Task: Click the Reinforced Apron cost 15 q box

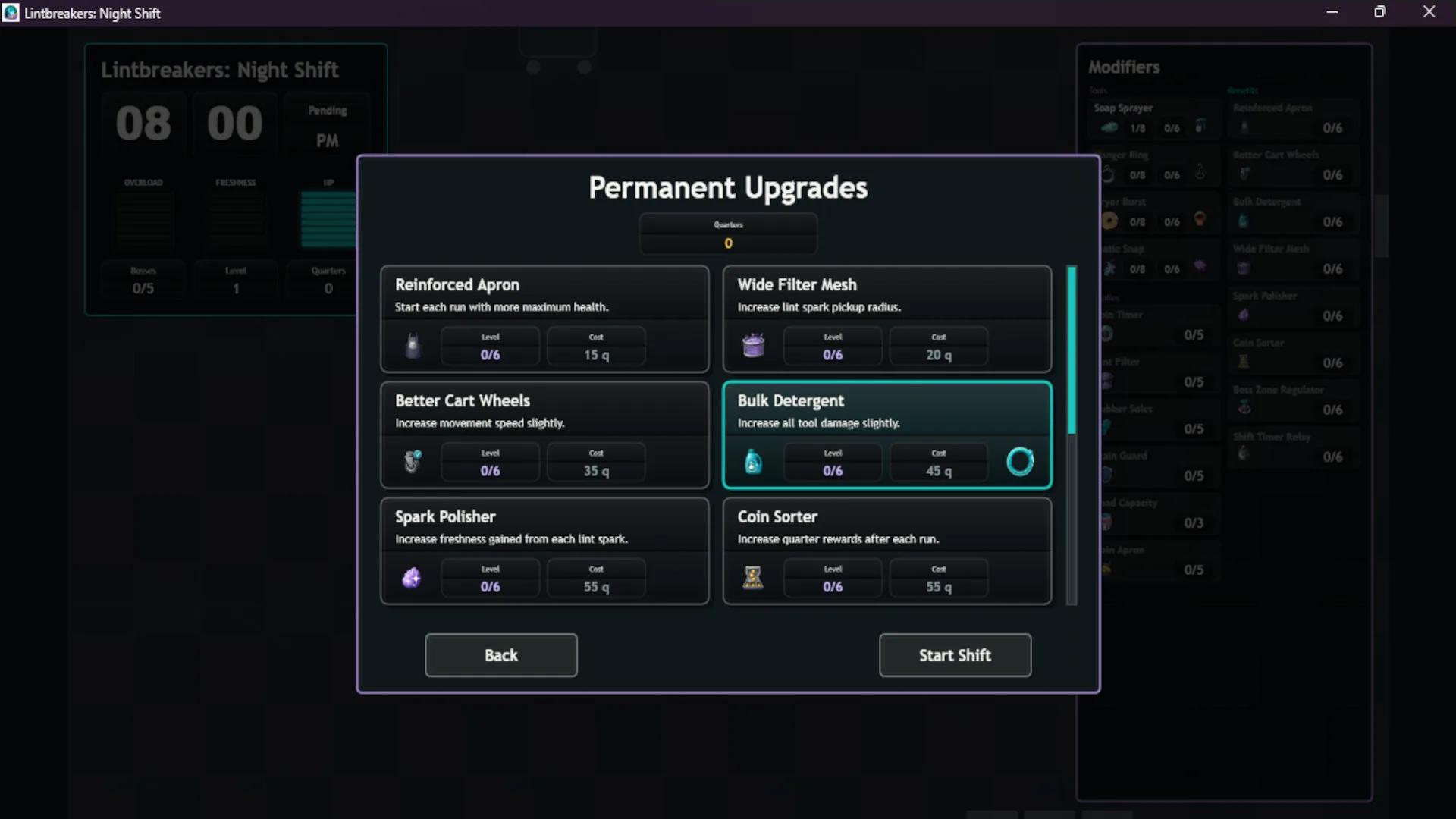Action: click(596, 347)
